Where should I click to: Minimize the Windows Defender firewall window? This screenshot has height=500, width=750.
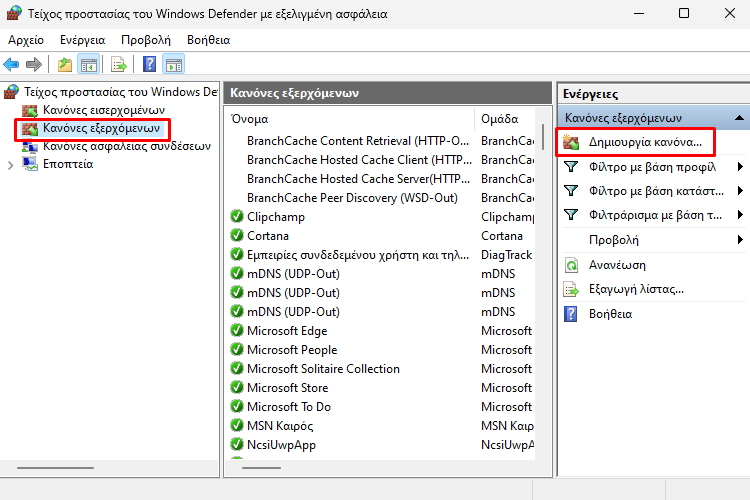pyautogui.click(x=639, y=13)
